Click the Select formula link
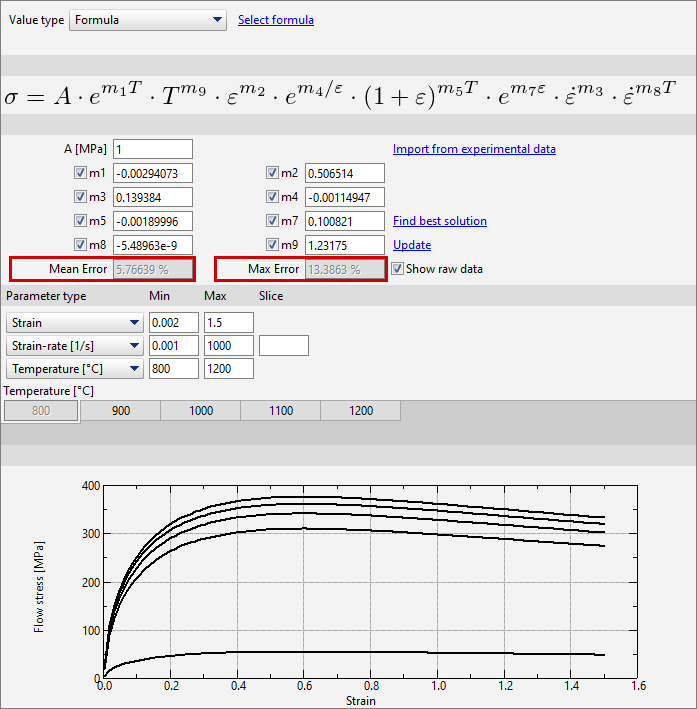697x709 pixels. (x=275, y=20)
